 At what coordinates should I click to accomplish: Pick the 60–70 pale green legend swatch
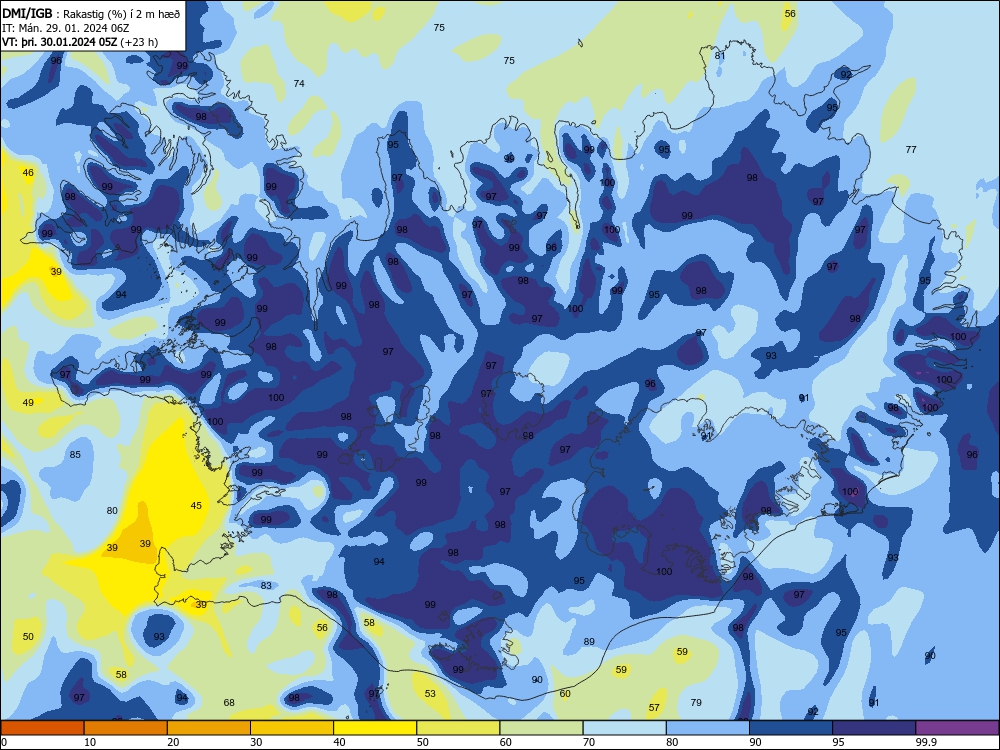point(541,728)
